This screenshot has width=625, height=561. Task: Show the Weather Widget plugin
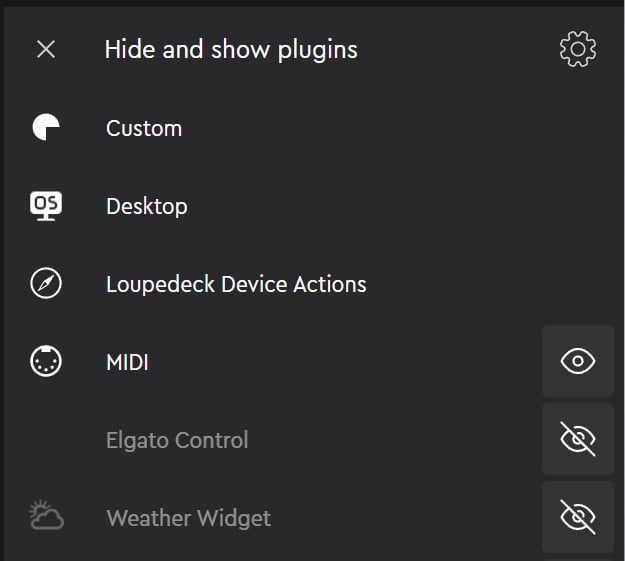(x=578, y=516)
